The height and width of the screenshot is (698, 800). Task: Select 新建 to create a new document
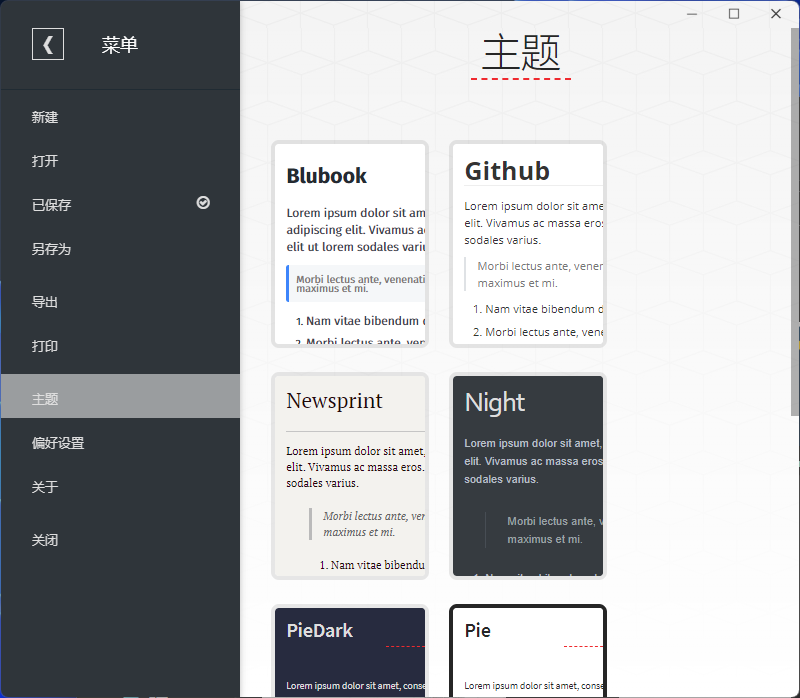[x=45, y=118]
